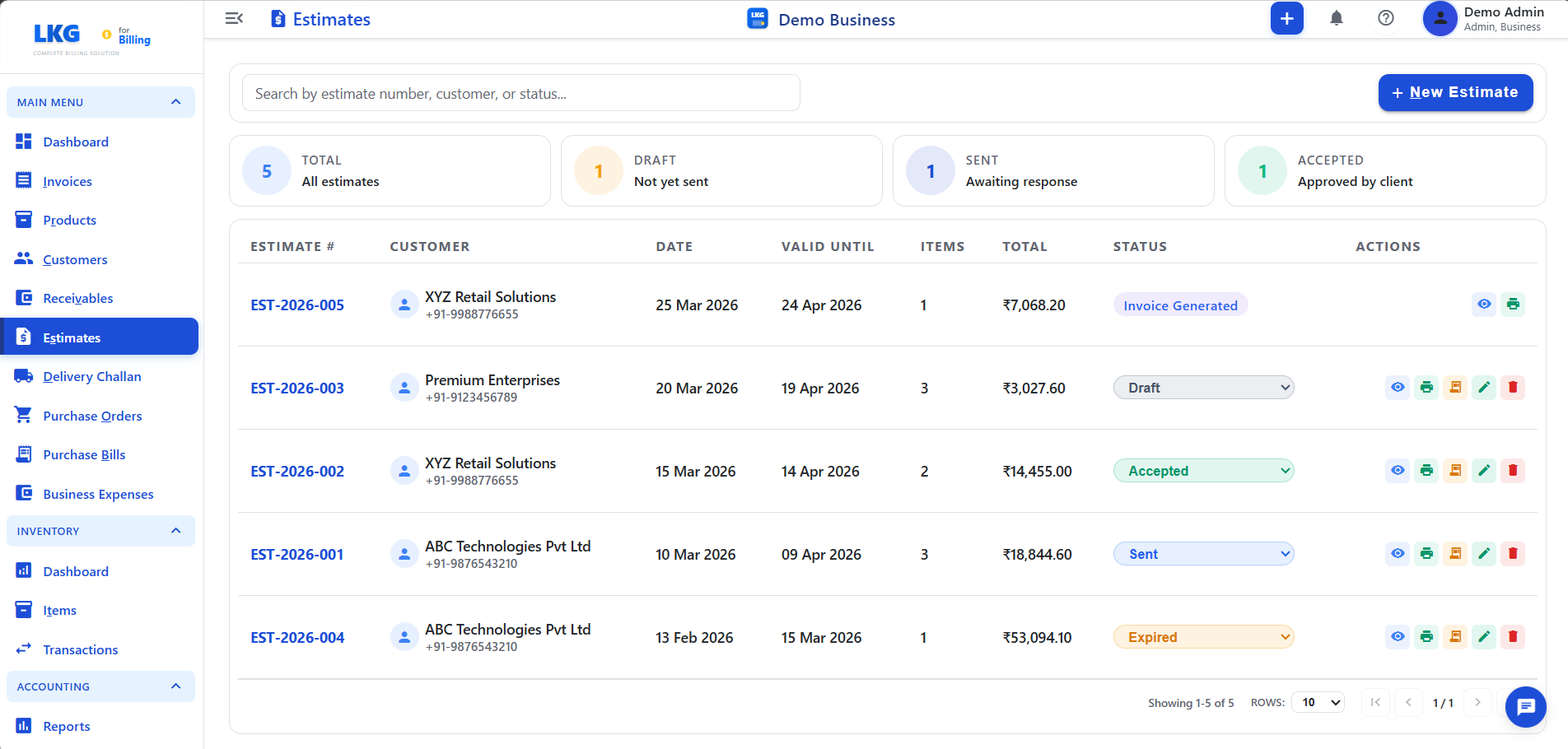Open the Sent status dropdown for EST-2026-001
The height and width of the screenshot is (749, 1568).
(x=1203, y=554)
